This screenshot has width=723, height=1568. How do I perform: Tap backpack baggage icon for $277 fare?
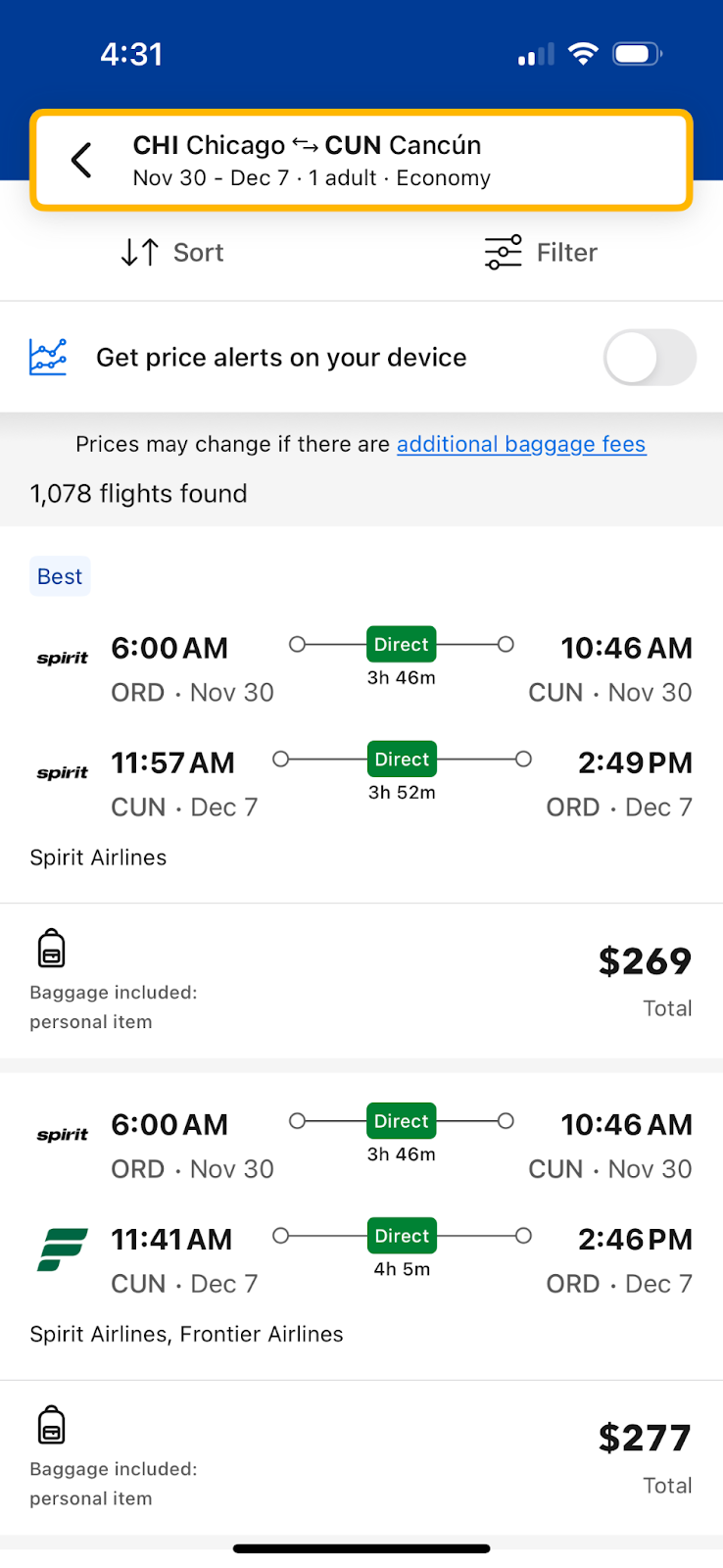tap(51, 1425)
